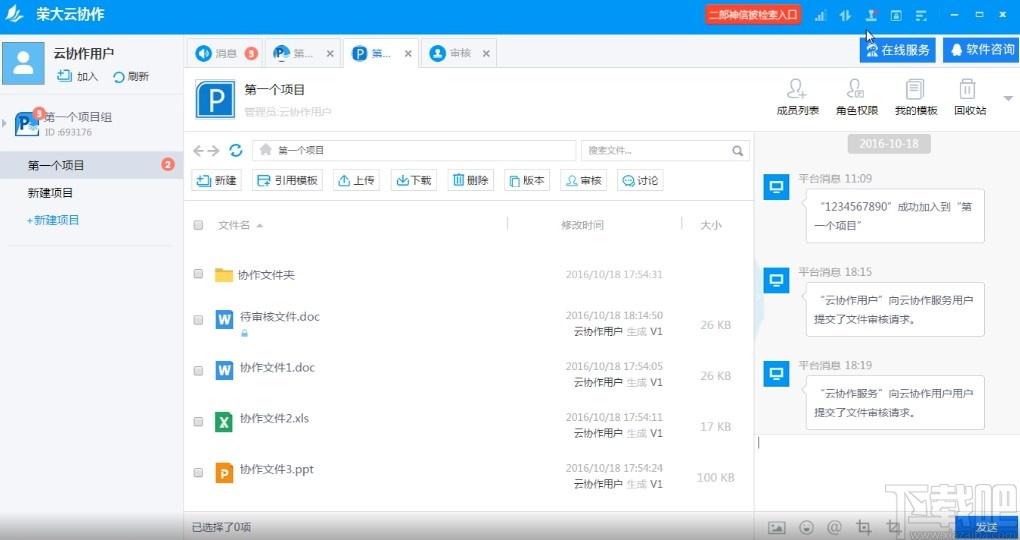The image size is (1020, 540).
Task: Sort files by 文件名 column arrow
Action: click(x=260, y=226)
